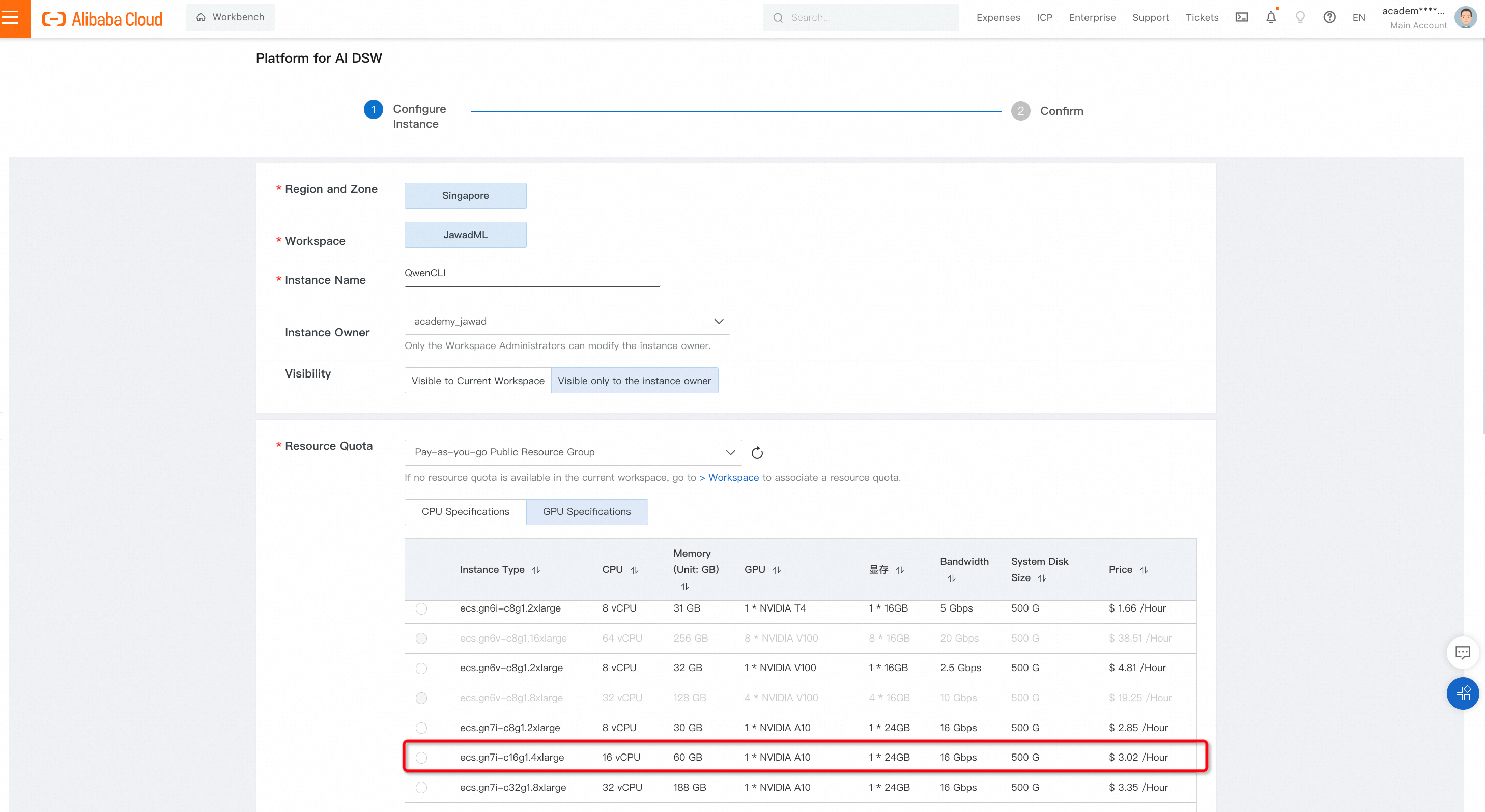The width and height of the screenshot is (1485, 812).
Task: Sort by Instance Type column
Action: 536,570
